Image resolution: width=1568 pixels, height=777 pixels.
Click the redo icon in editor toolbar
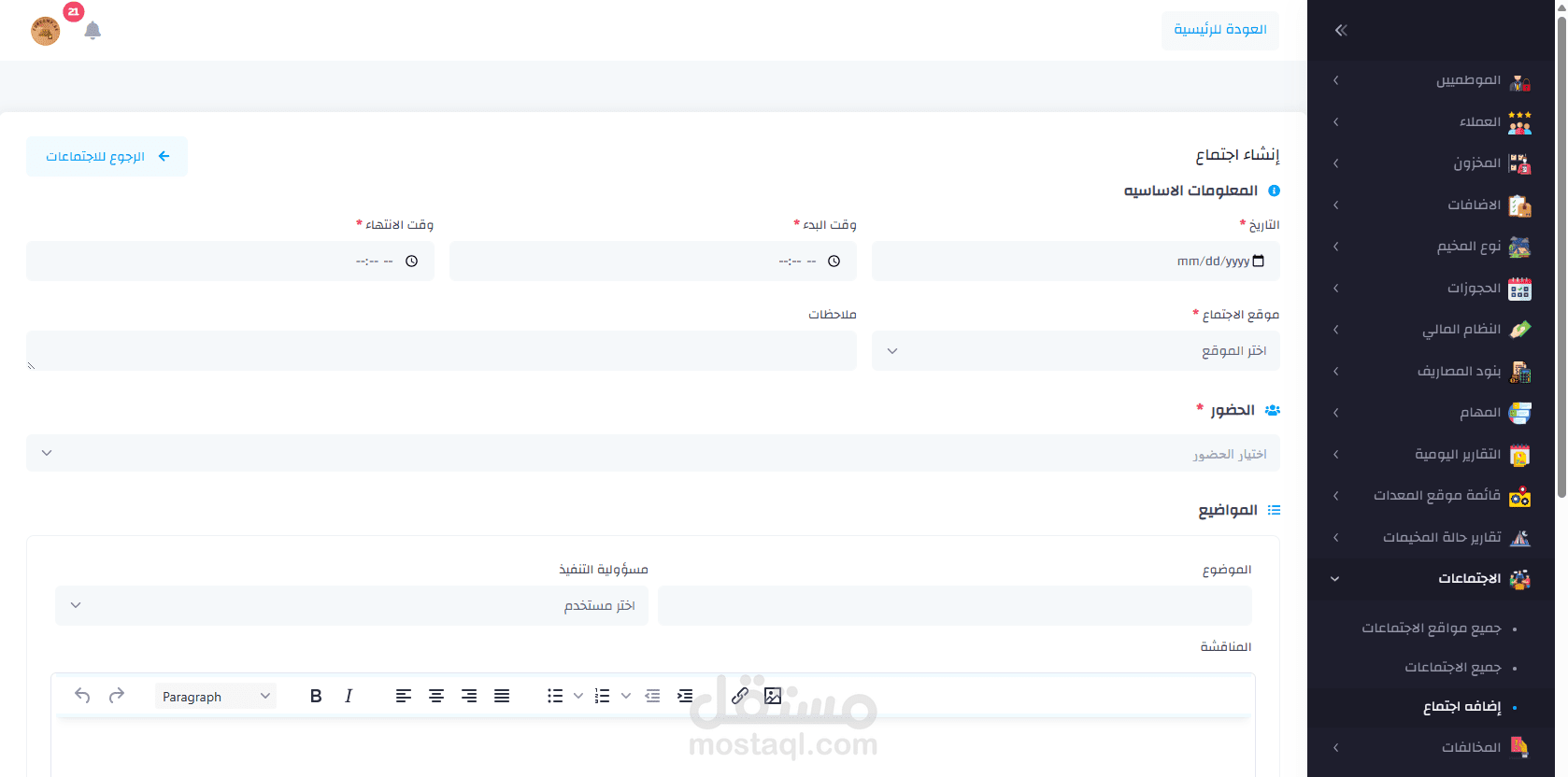click(x=117, y=696)
